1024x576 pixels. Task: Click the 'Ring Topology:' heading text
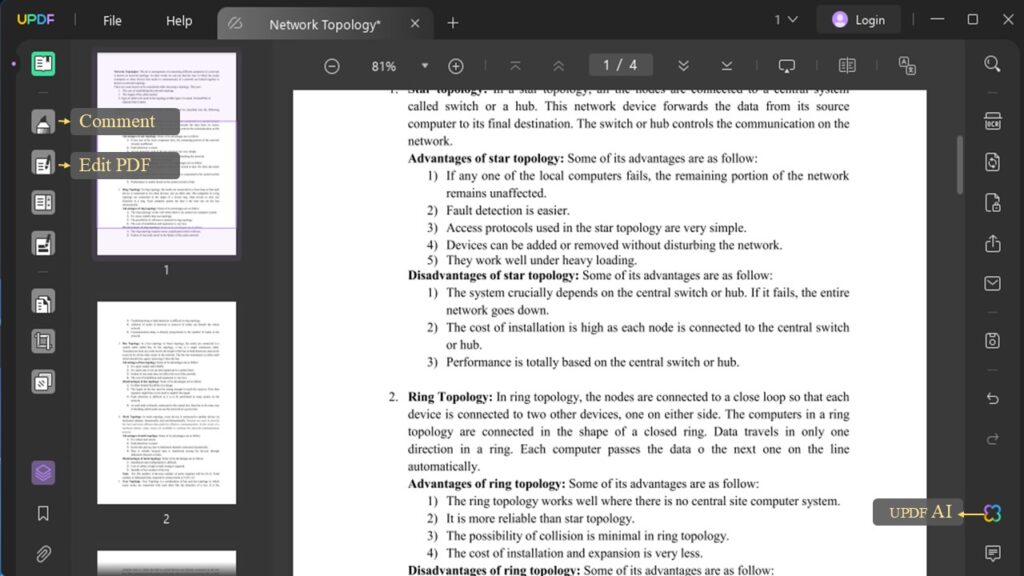(450, 397)
